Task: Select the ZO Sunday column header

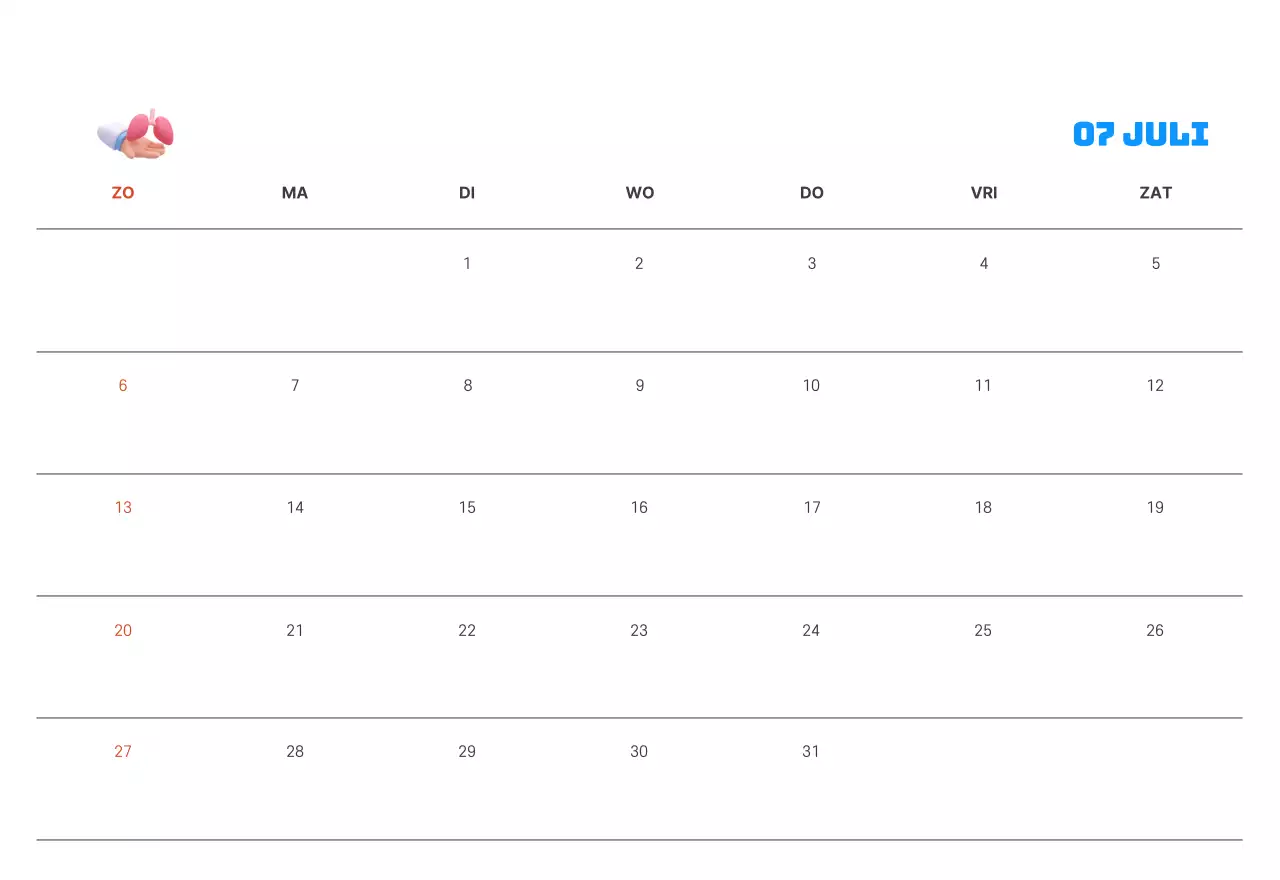Action: coord(123,193)
